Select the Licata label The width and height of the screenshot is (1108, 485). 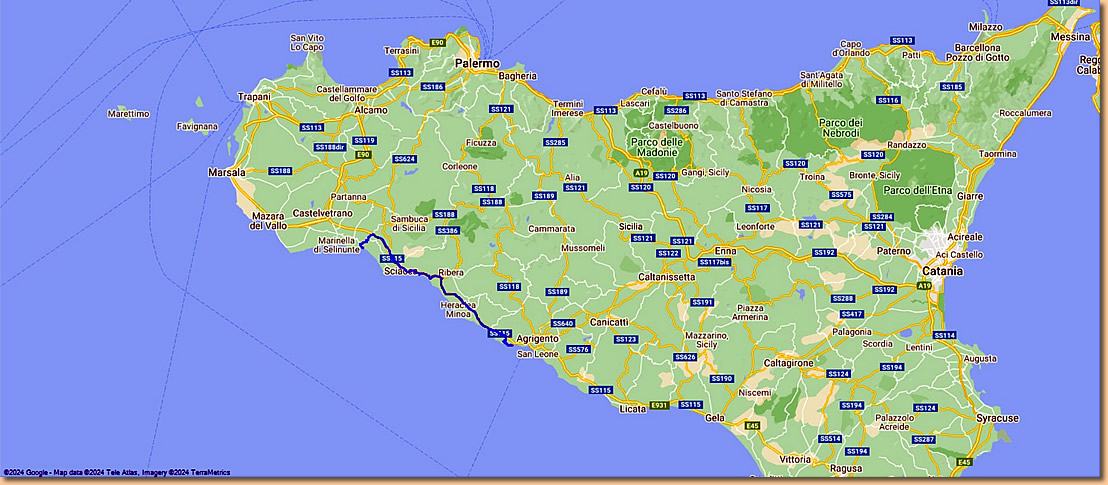pyautogui.click(x=632, y=409)
